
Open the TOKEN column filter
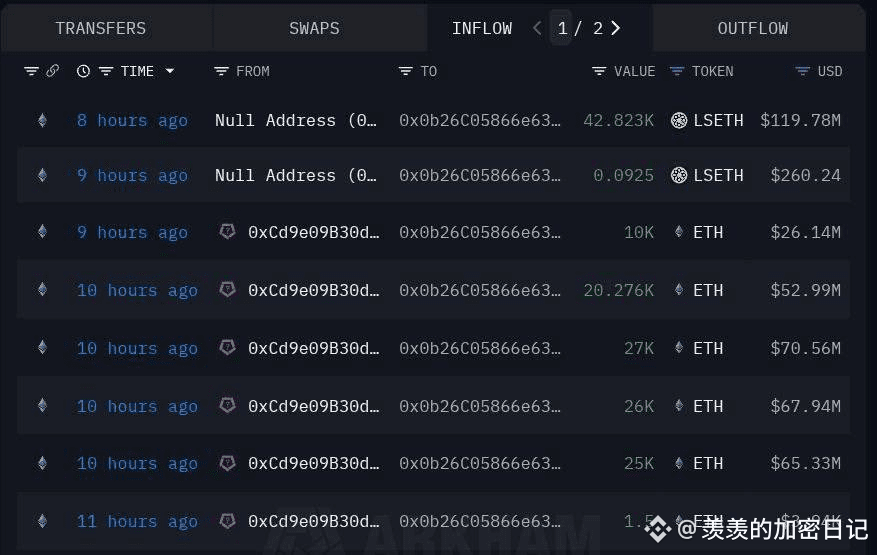pos(677,71)
